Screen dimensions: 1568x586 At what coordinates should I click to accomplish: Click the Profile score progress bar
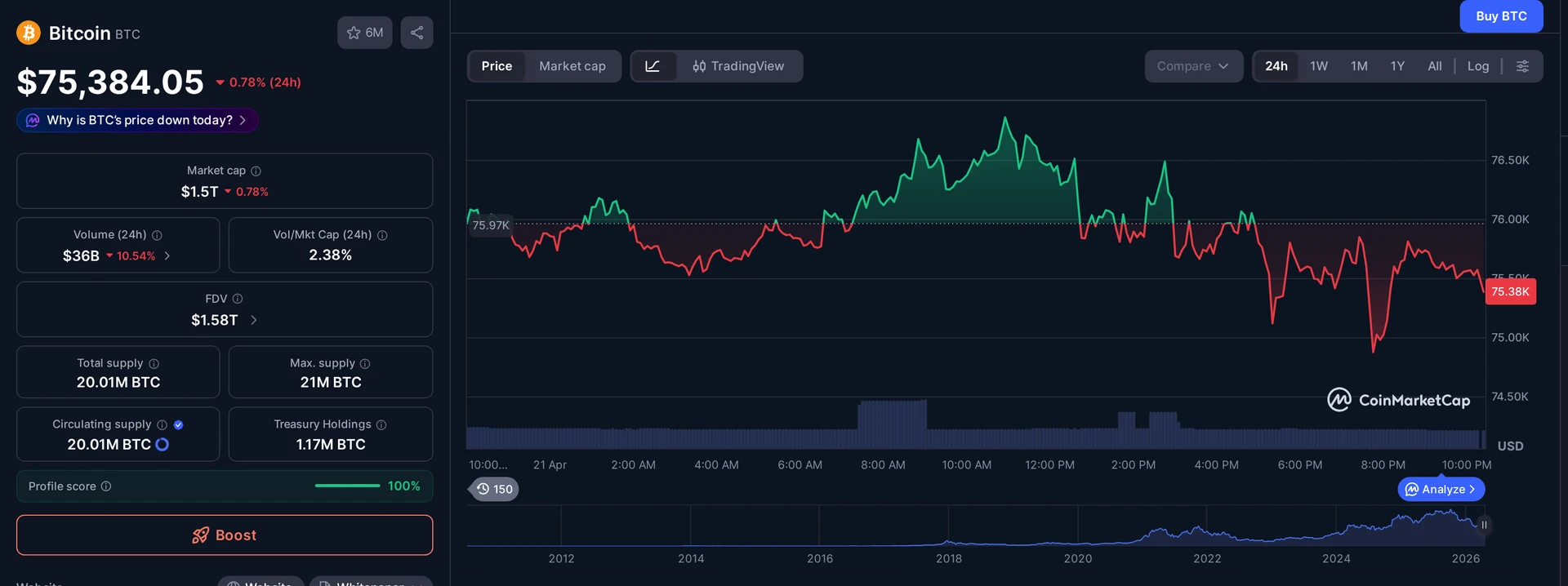point(347,486)
